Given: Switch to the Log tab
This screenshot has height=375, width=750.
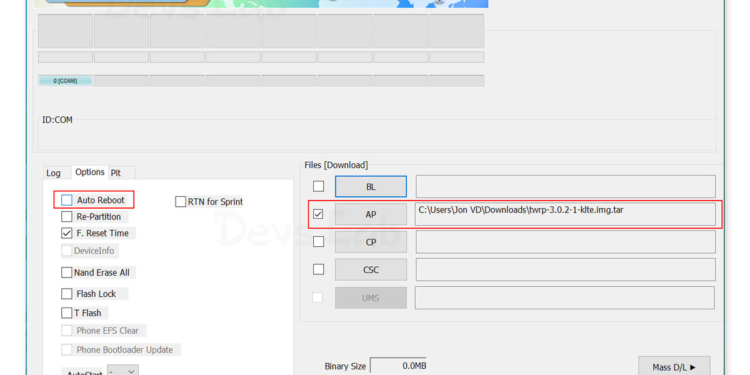Looking at the screenshot, I should [x=54, y=173].
